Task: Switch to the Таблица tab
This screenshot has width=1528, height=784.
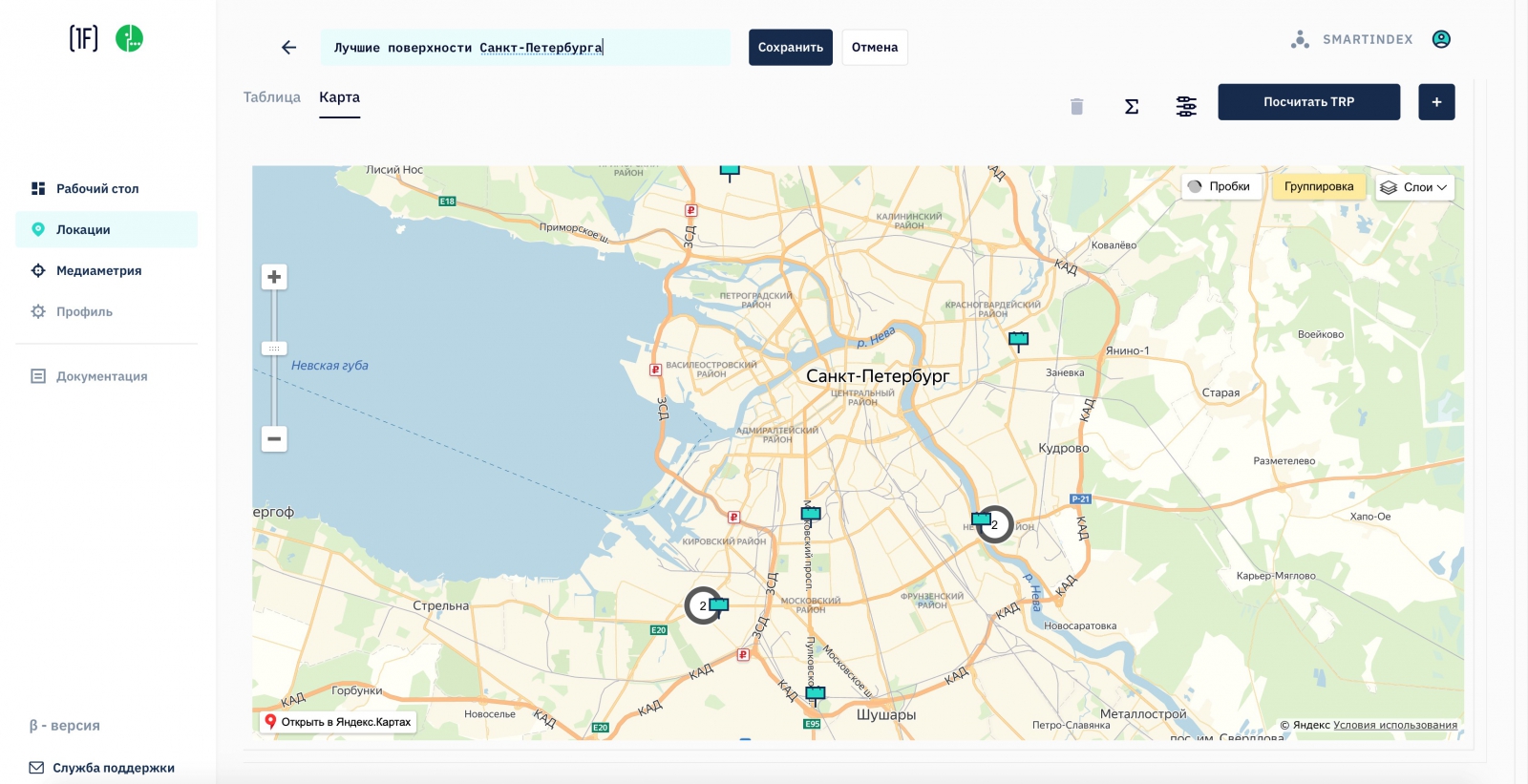Action: [x=271, y=97]
